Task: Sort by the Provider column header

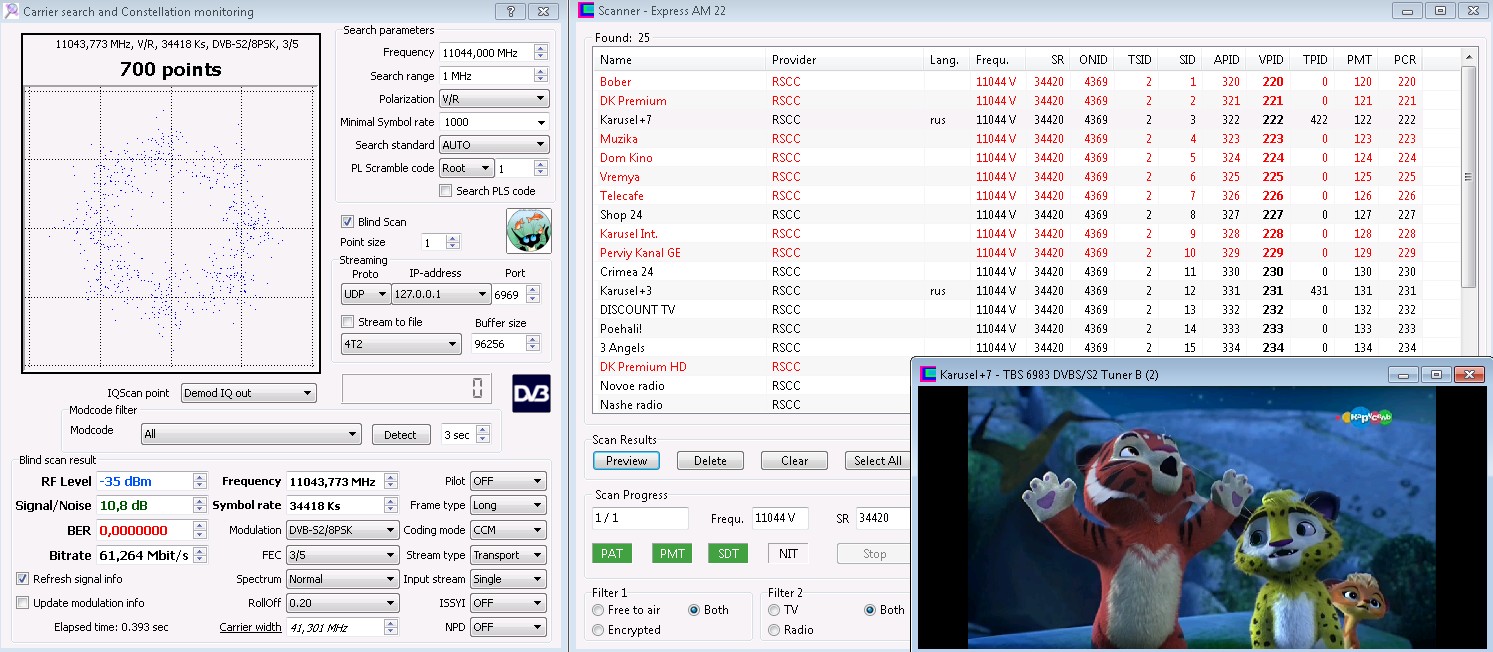Action: [844, 60]
